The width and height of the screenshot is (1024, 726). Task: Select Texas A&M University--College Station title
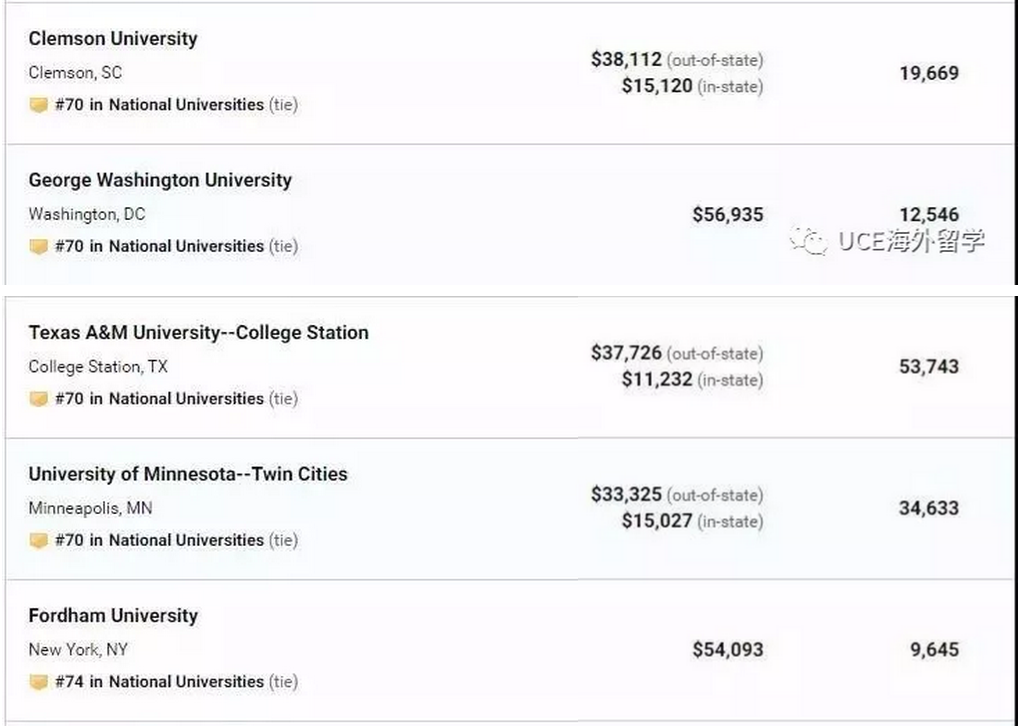point(198,333)
